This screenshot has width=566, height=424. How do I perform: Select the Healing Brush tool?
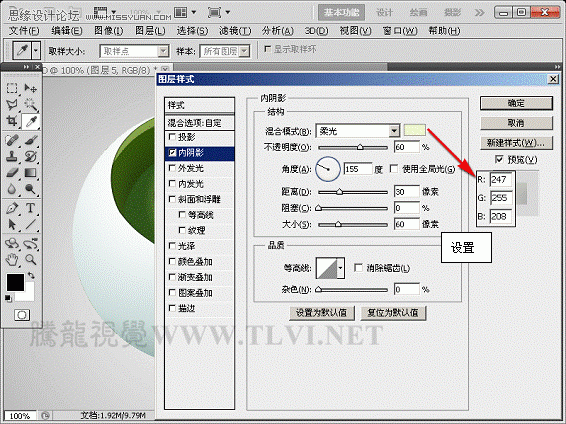point(12,140)
